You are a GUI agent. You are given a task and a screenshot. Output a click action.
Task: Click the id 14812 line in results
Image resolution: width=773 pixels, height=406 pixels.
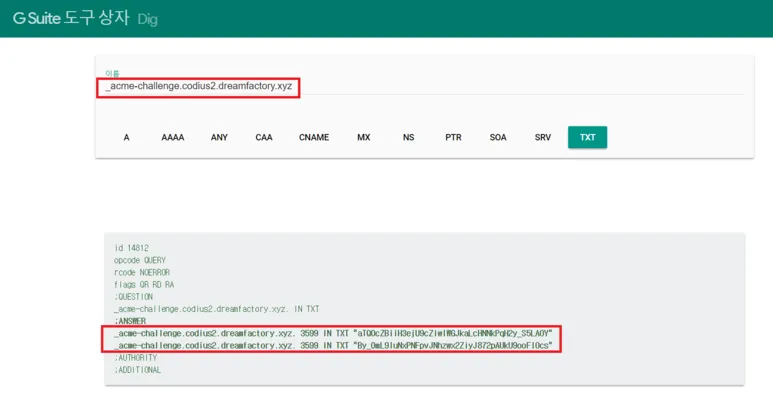pos(131,248)
